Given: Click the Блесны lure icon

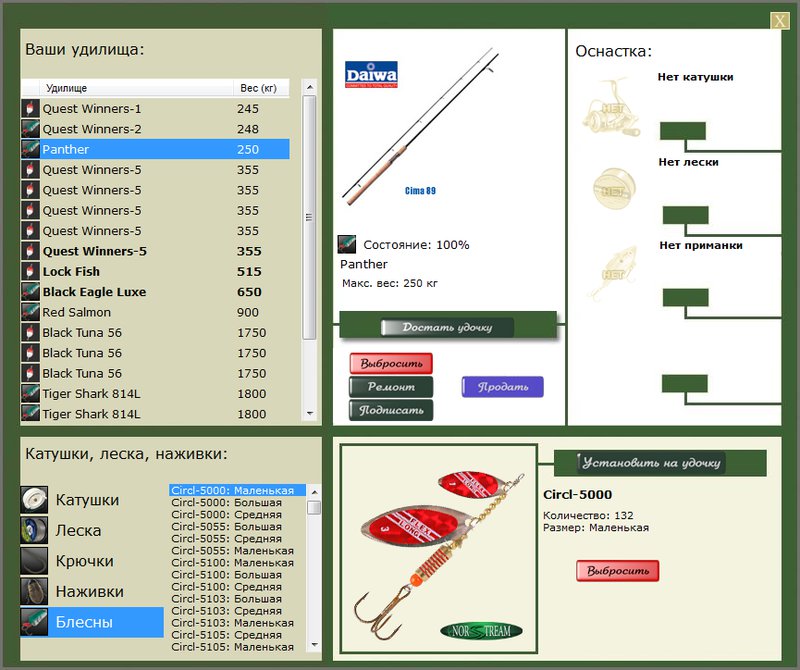Looking at the screenshot, I should [34, 622].
